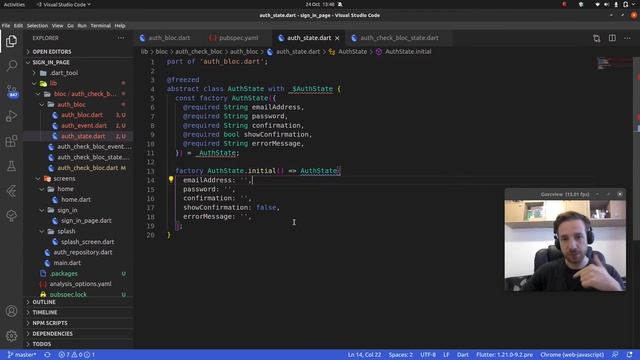Collapse the auth_bloc folder
Screen dimensions: 640x360
[x=79, y=104]
